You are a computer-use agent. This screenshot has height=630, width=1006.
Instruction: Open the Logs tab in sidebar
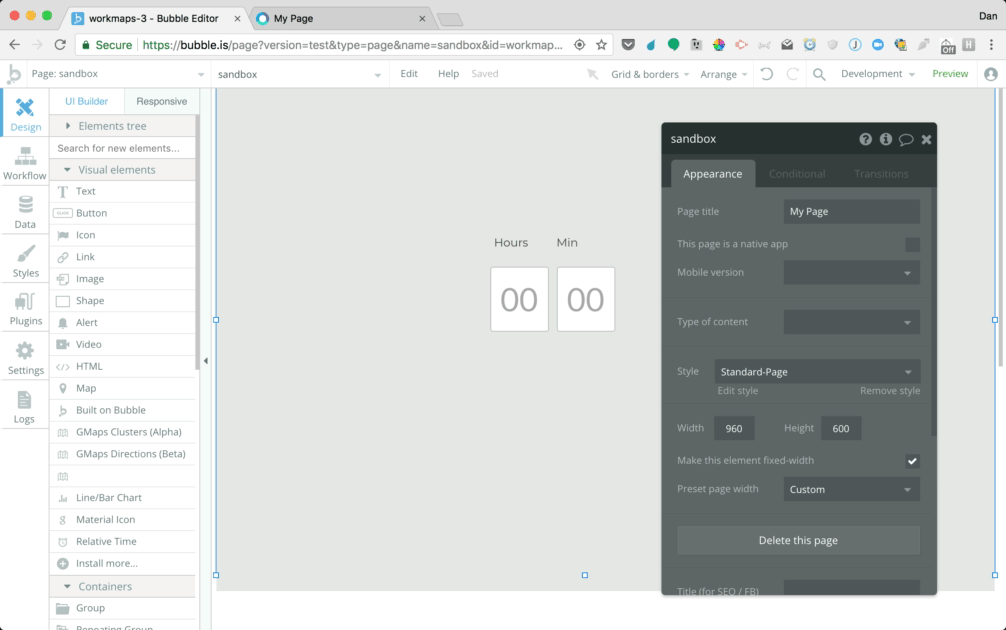[x=25, y=407]
